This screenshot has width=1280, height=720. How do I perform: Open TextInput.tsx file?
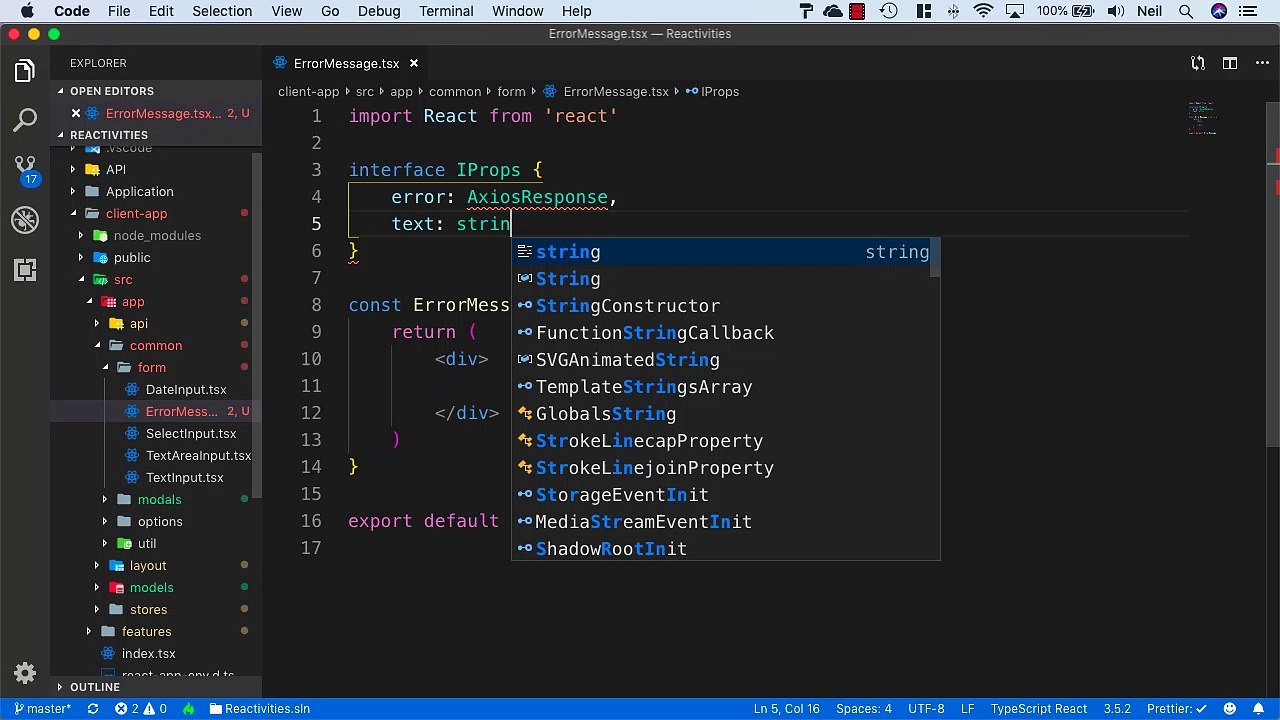184,477
